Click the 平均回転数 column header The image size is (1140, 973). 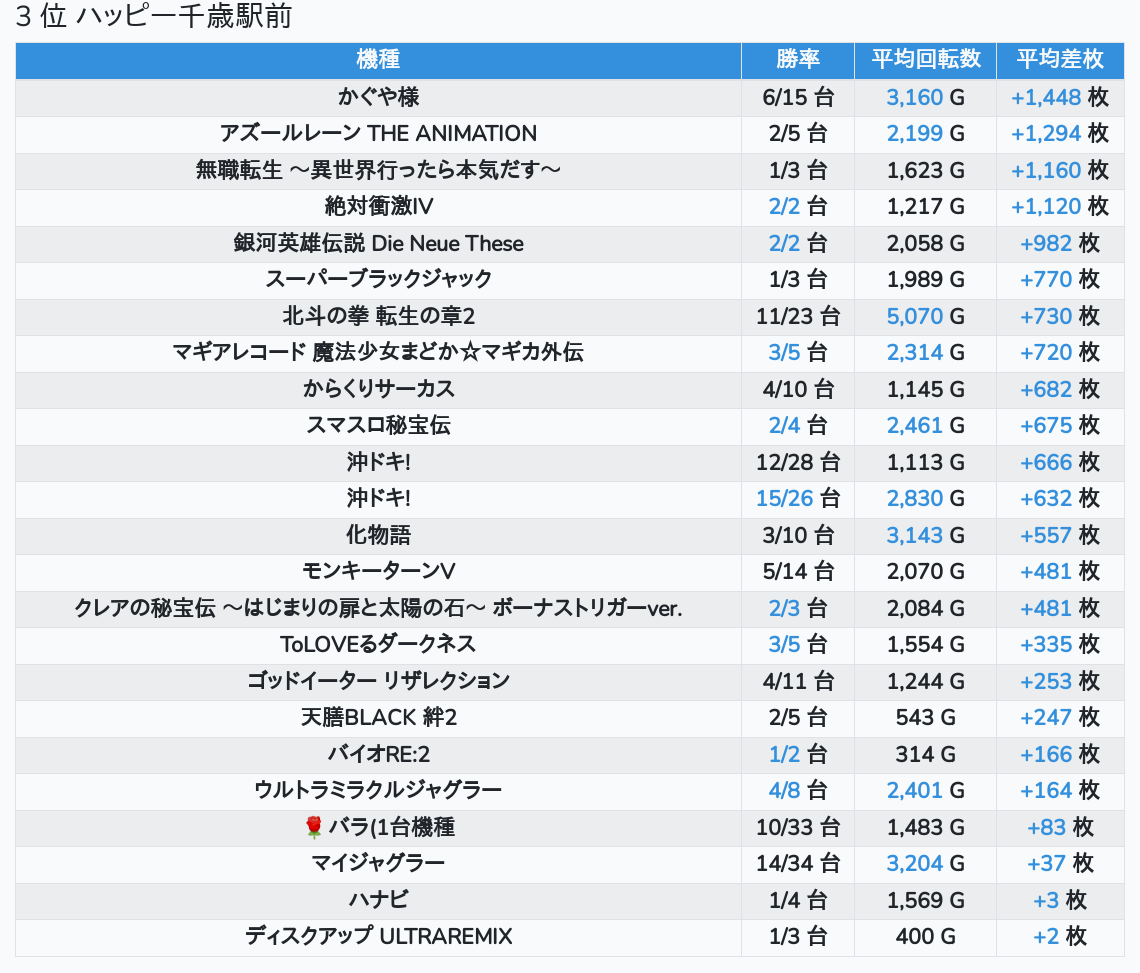pos(925,60)
